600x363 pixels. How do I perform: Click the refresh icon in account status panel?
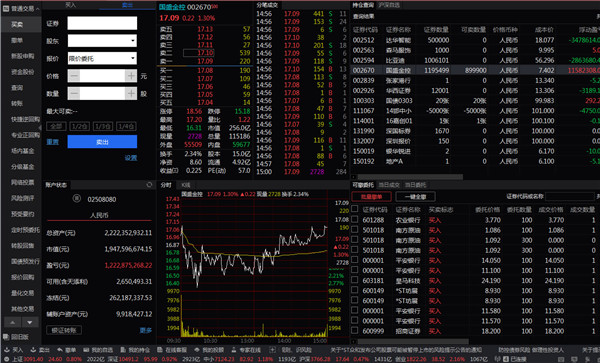click(x=149, y=185)
